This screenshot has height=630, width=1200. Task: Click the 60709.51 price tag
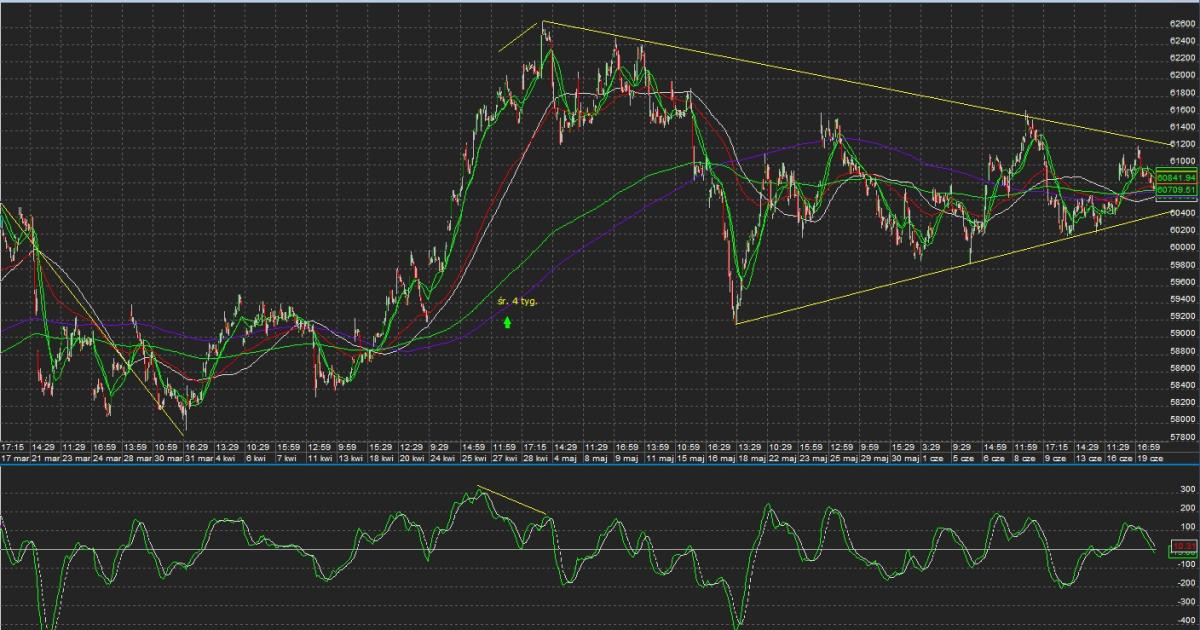point(1175,189)
